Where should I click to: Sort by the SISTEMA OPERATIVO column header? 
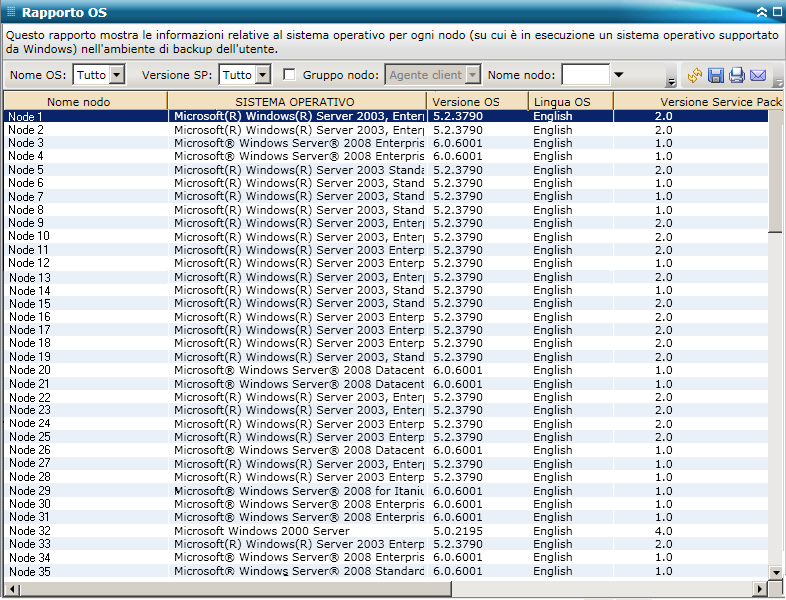(295, 102)
